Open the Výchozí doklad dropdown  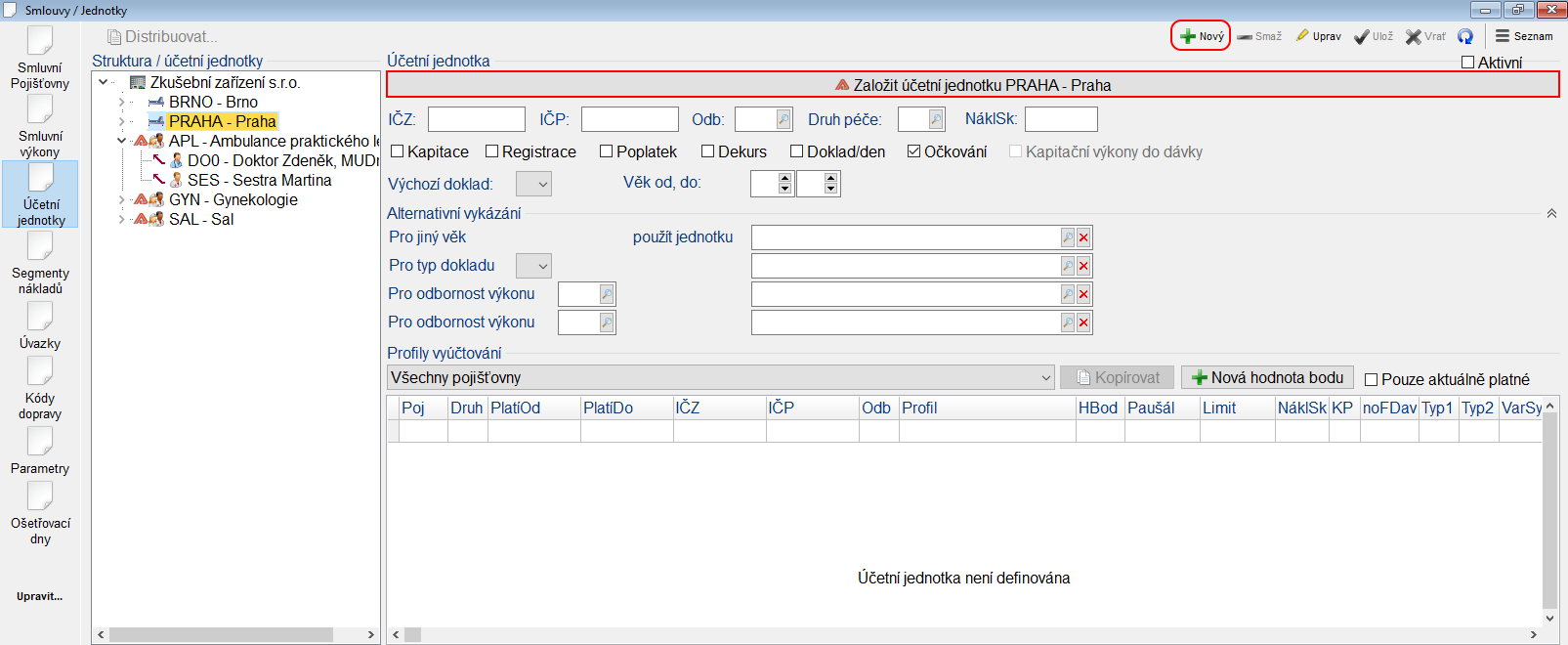pyautogui.click(x=533, y=184)
